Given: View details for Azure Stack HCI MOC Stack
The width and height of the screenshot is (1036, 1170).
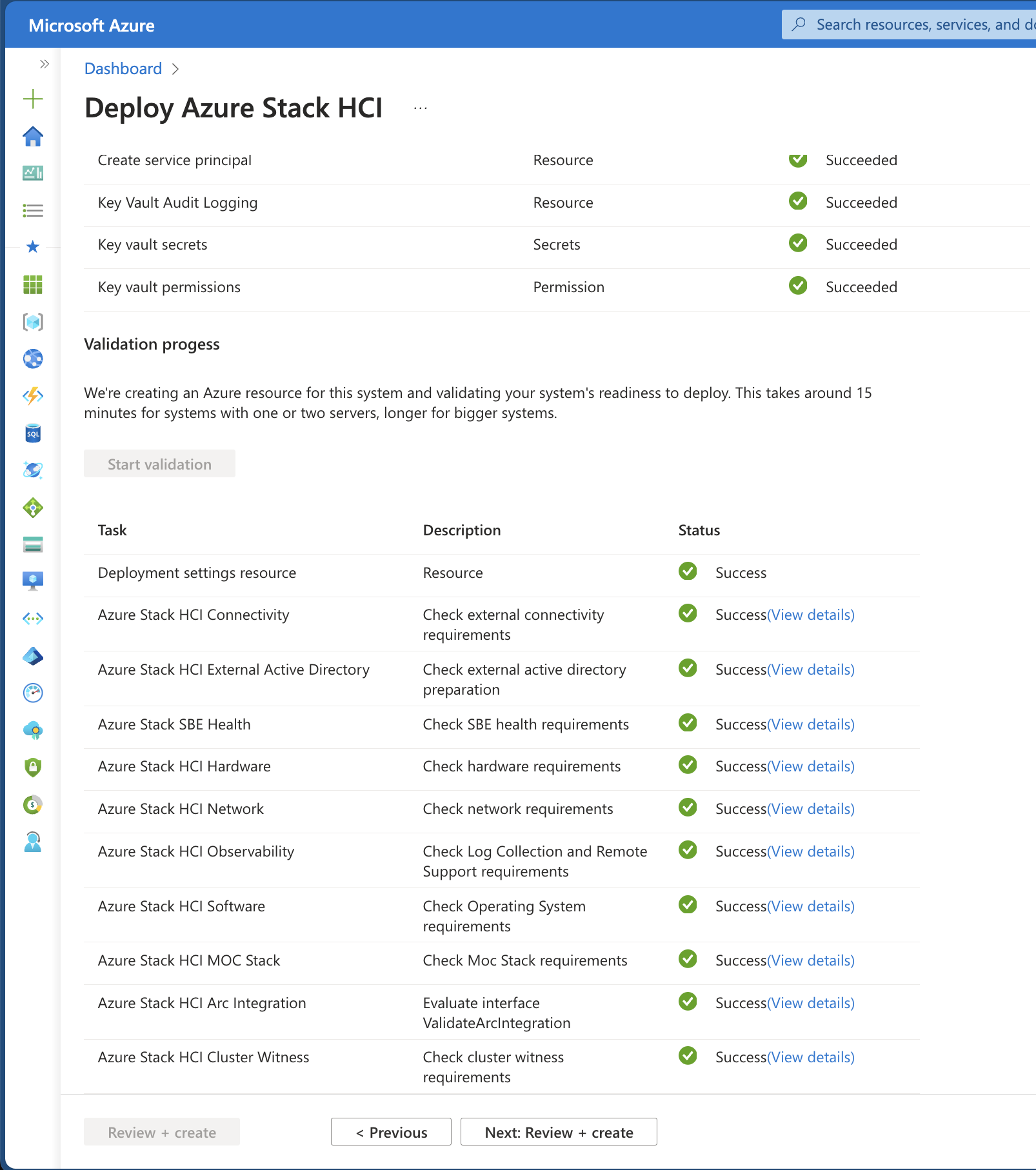Looking at the screenshot, I should click(x=811, y=960).
